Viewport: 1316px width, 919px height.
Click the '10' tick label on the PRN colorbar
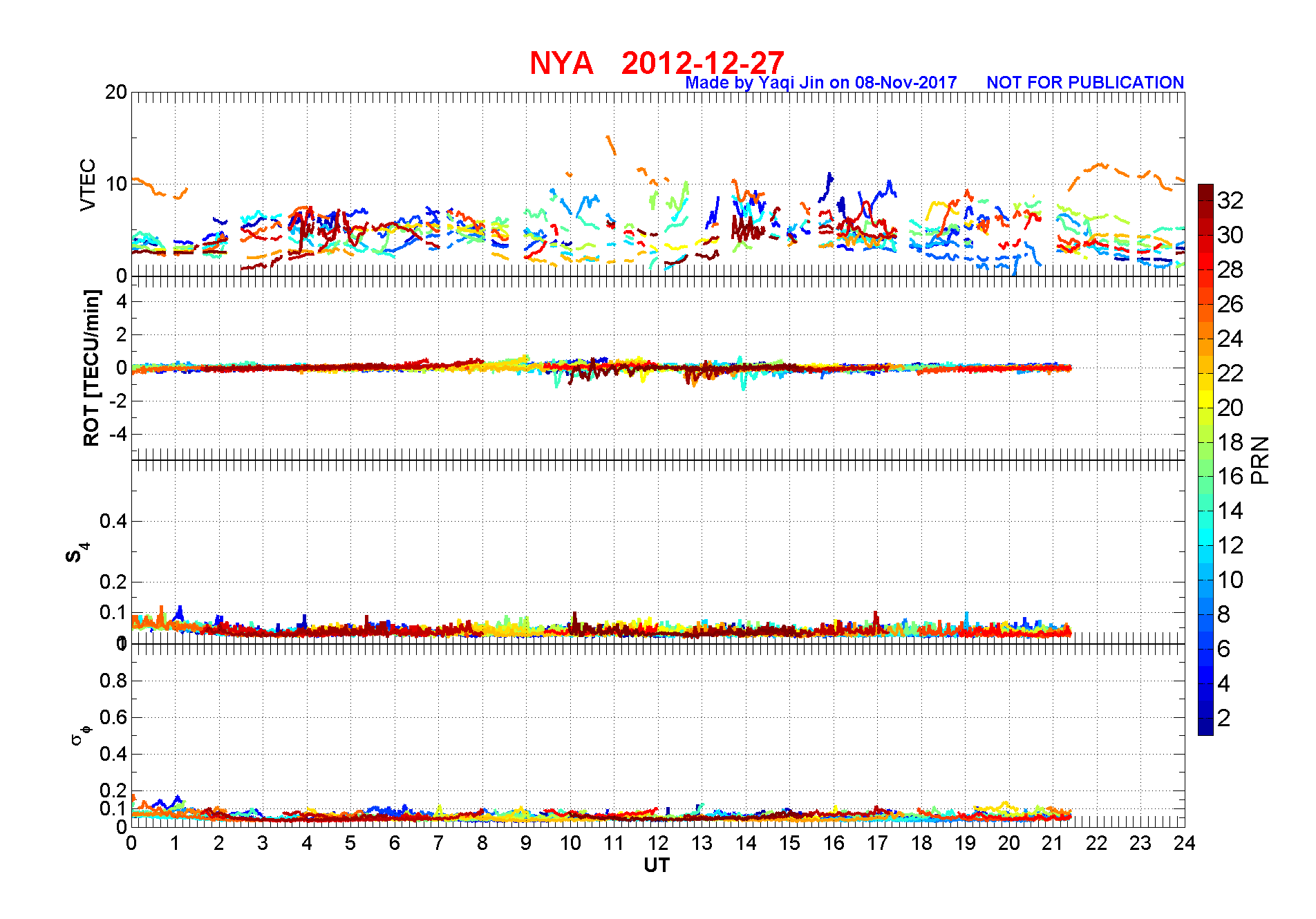point(1230,580)
